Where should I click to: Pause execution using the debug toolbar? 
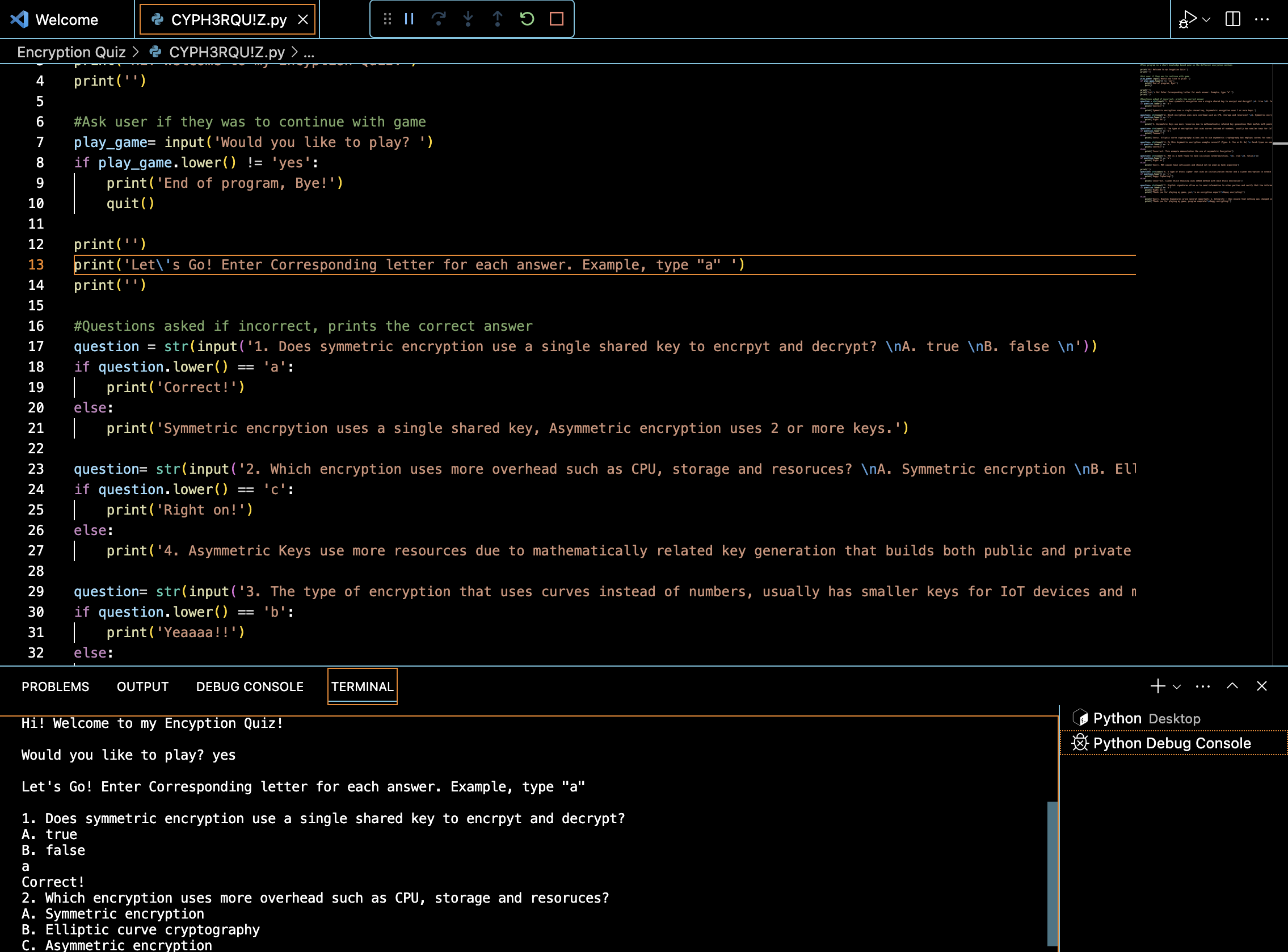(409, 19)
